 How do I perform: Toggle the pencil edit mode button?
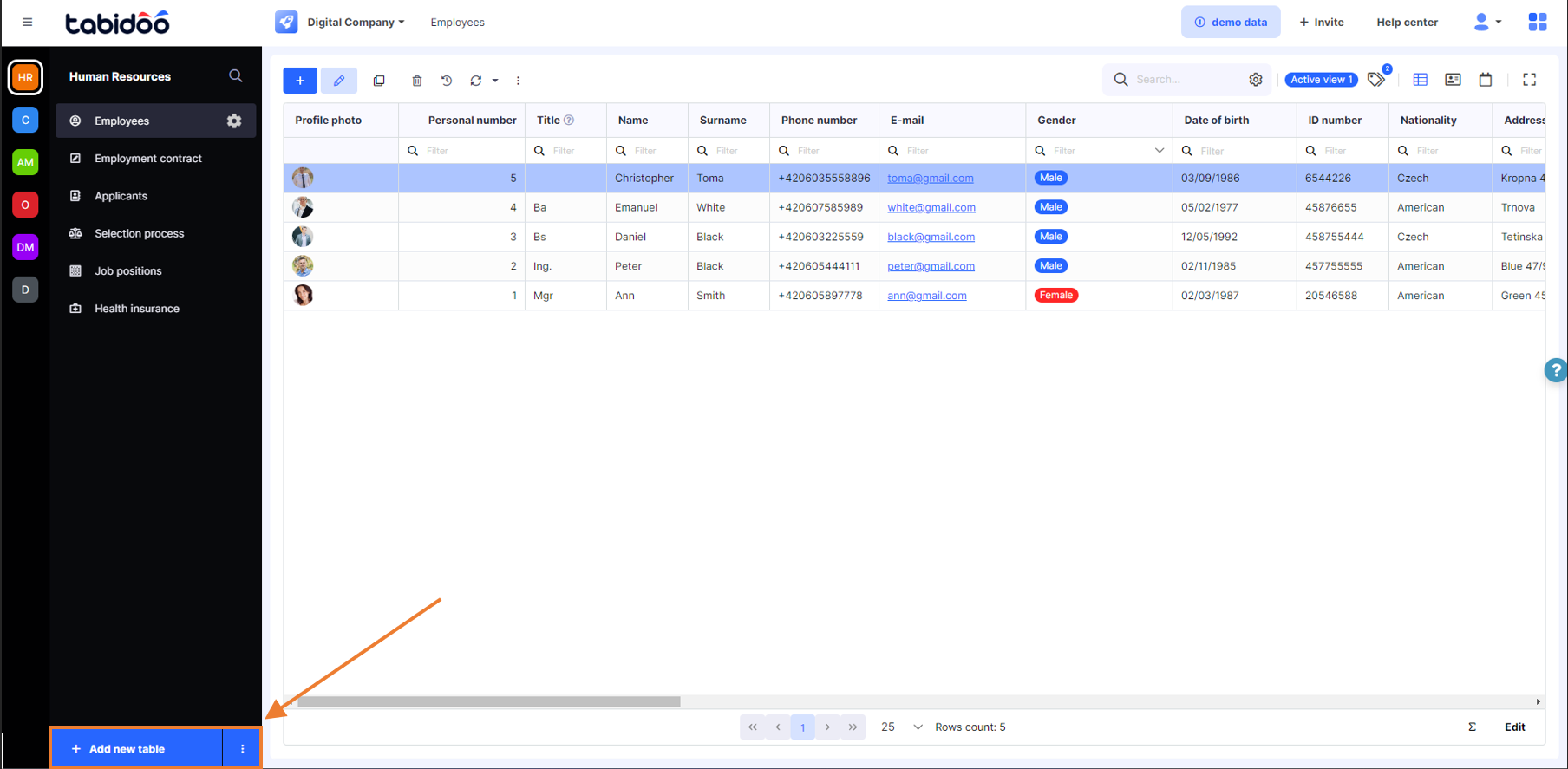tap(339, 81)
